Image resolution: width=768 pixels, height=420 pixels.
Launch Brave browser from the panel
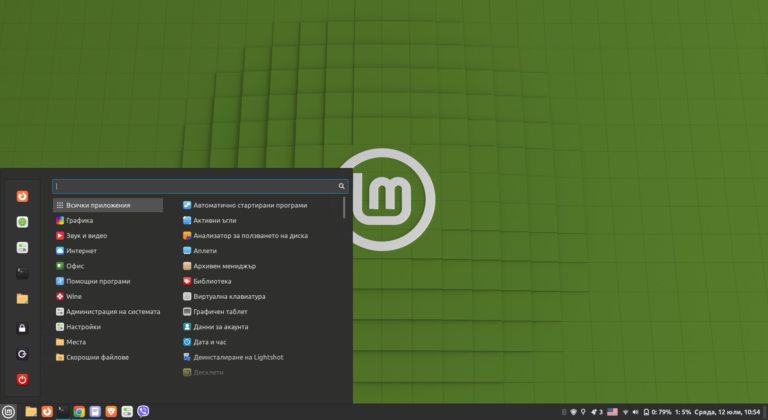pyautogui.click(x=111, y=412)
